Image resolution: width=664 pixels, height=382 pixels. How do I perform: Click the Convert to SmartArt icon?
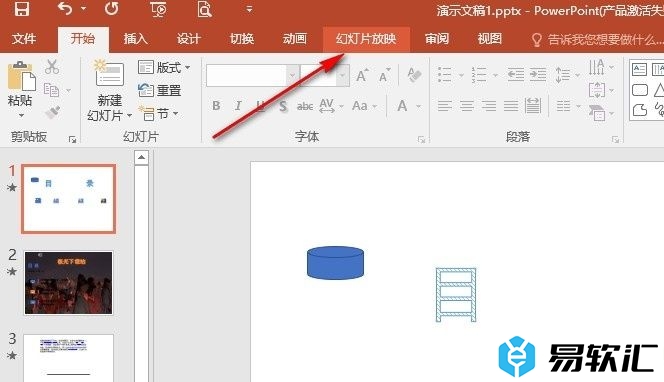click(597, 112)
